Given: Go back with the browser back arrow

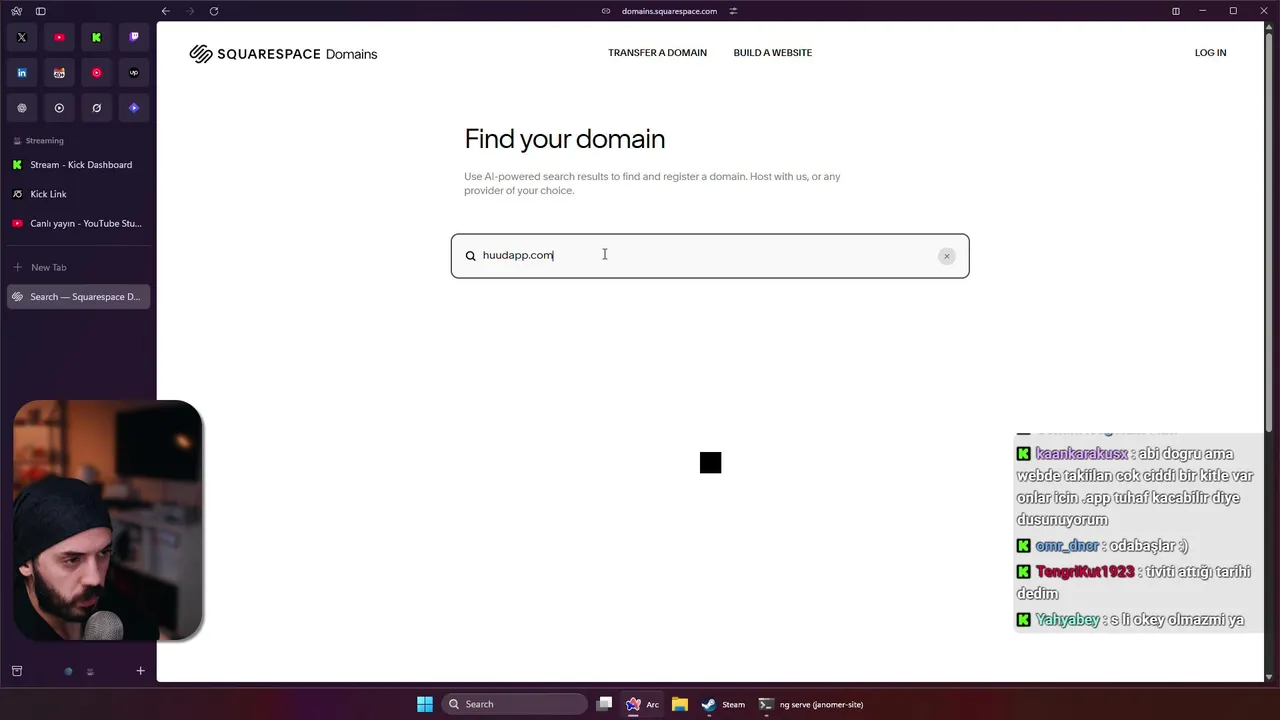Looking at the screenshot, I should 165,11.
